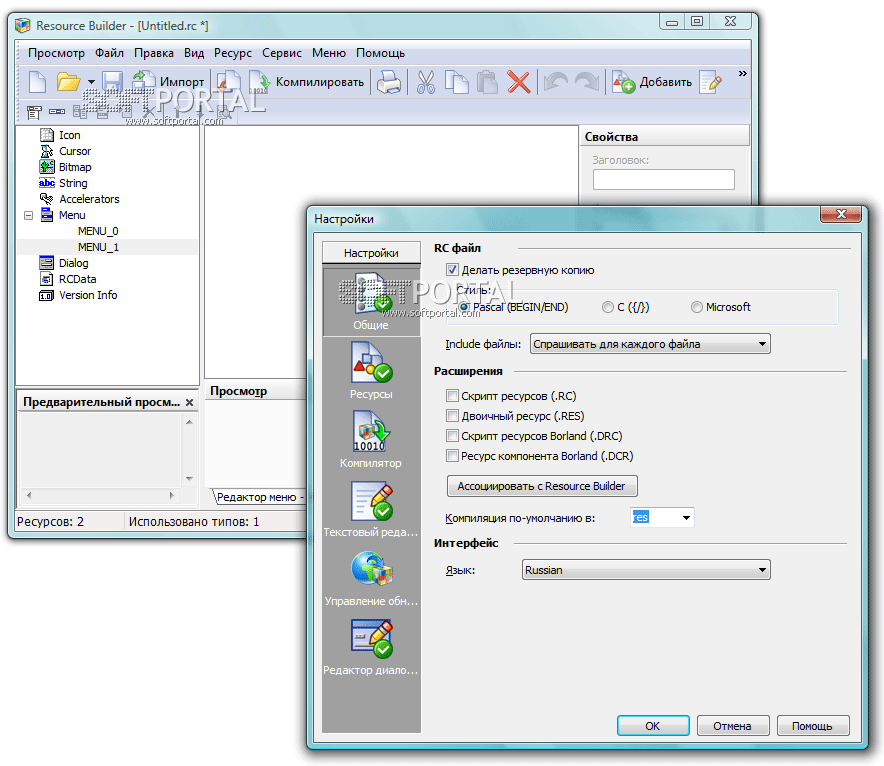
Task: Open the Ресурс menu
Action: (x=233, y=53)
